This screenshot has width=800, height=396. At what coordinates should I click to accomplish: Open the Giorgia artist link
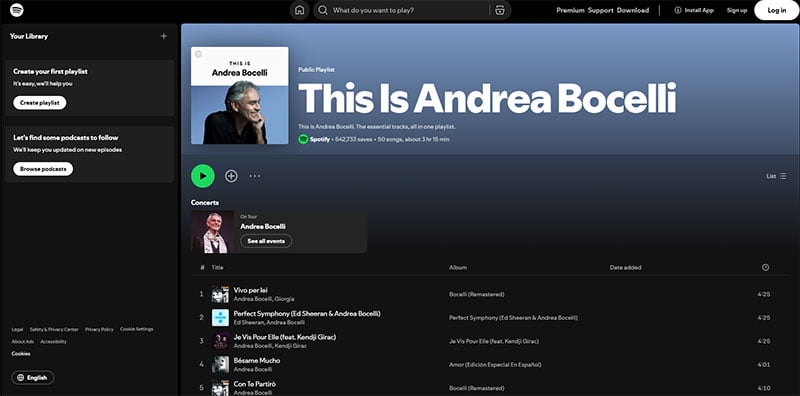coord(285,299)
